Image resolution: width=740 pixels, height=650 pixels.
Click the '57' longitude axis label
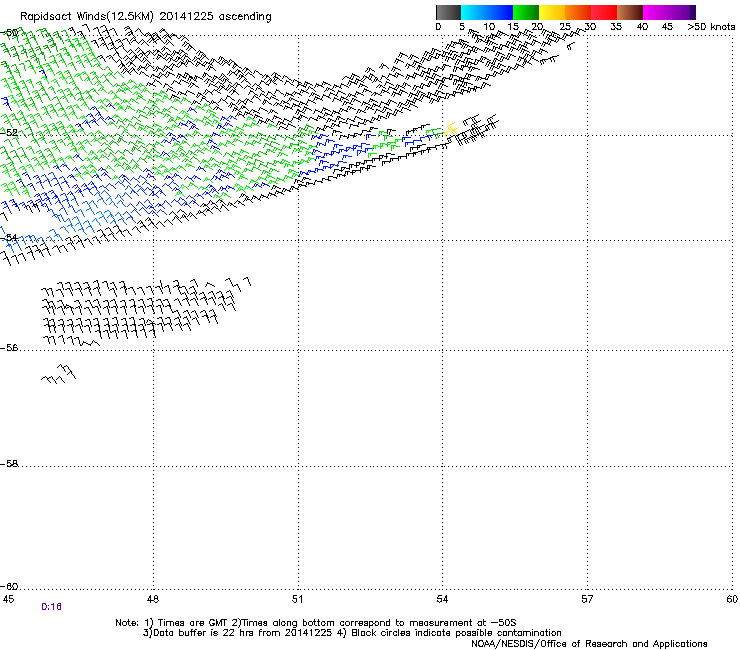tap(587, 599)
